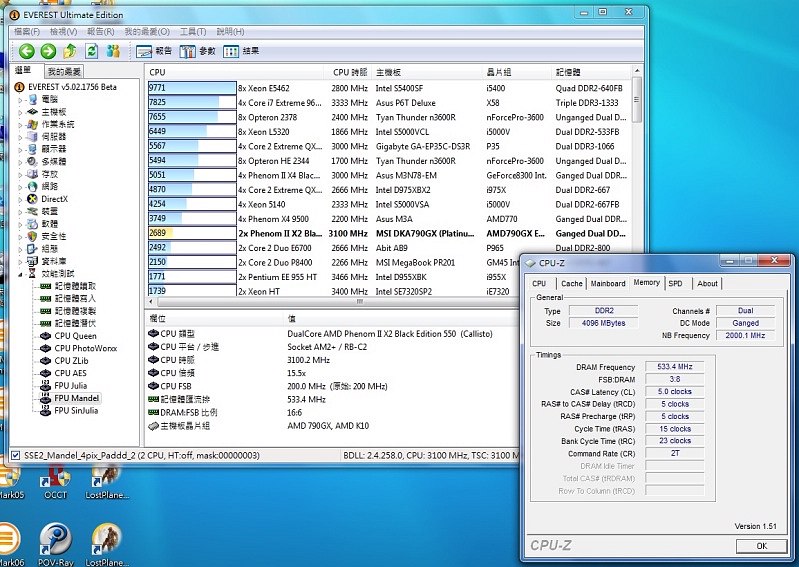Select the 安全性 (Security) tree item
Screen dimensions: 799x567
(54, 236)
